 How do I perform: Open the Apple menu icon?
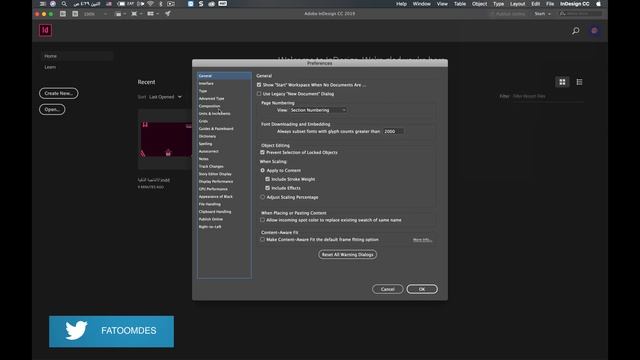(x=598, y=4)
